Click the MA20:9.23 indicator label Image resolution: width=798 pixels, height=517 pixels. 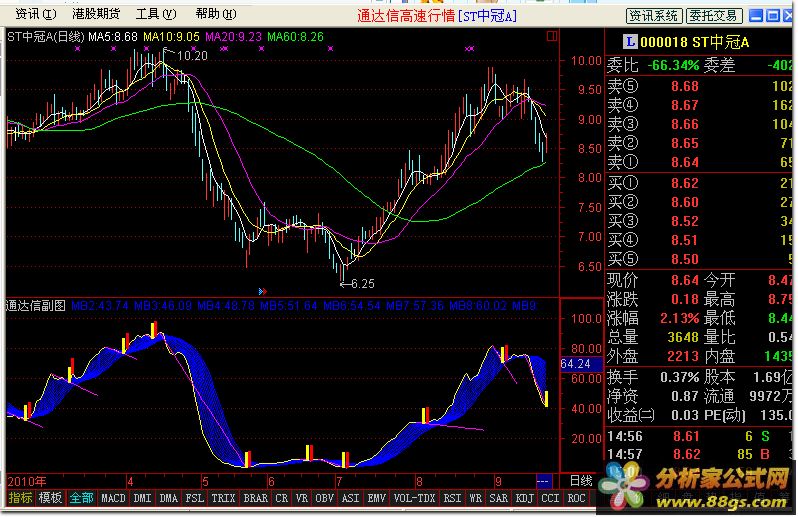click(x=234, y=37)
